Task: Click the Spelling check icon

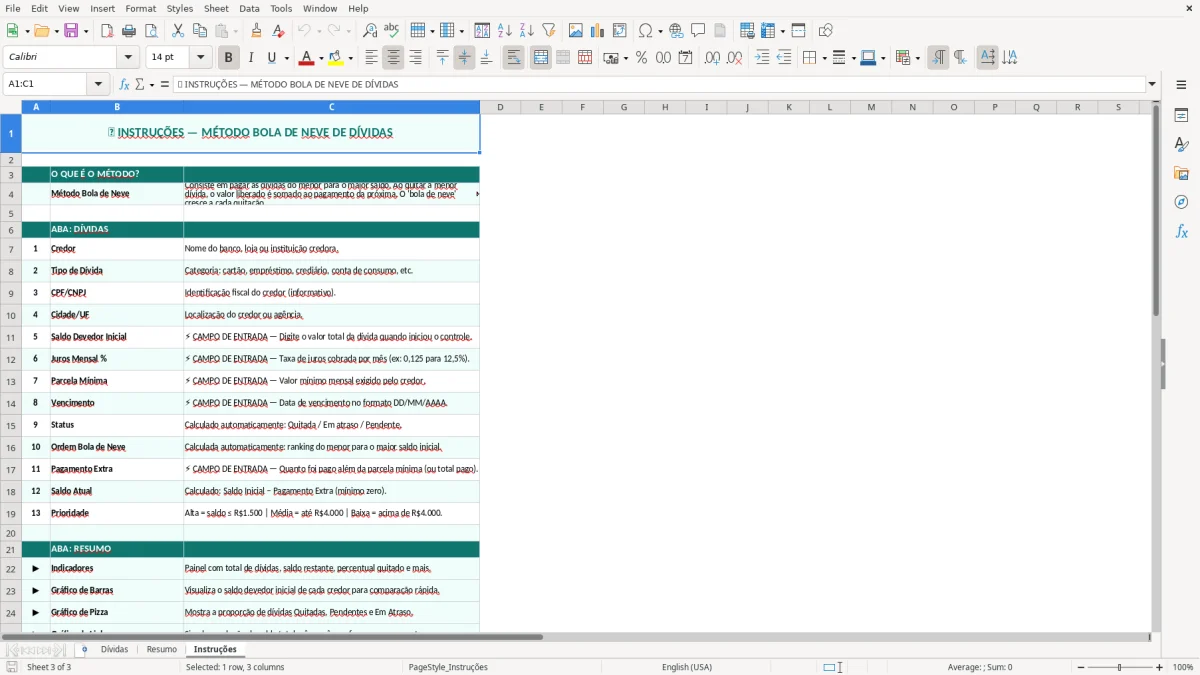Action: click(392, 31)
